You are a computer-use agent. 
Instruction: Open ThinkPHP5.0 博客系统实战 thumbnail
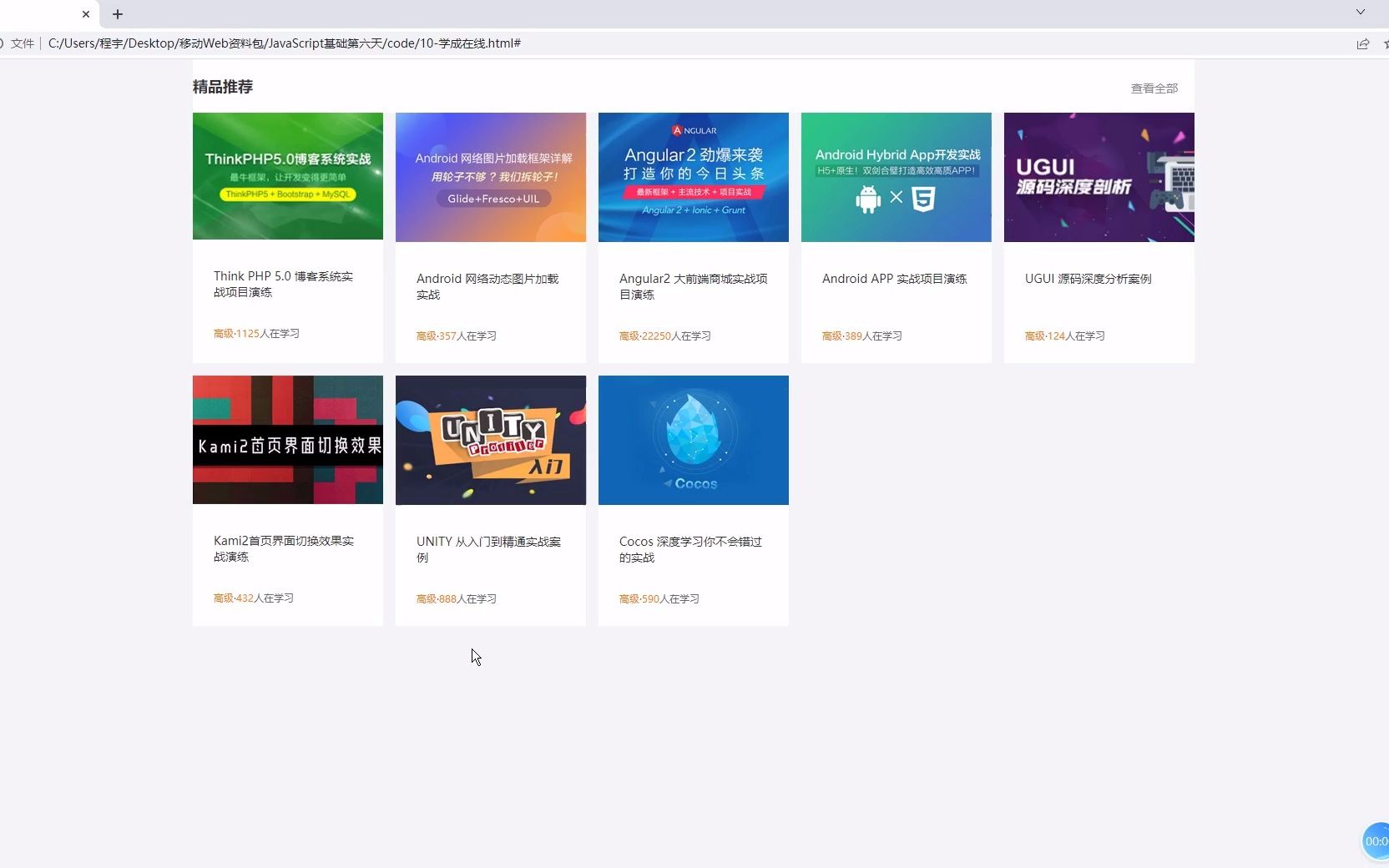[288, 176]
